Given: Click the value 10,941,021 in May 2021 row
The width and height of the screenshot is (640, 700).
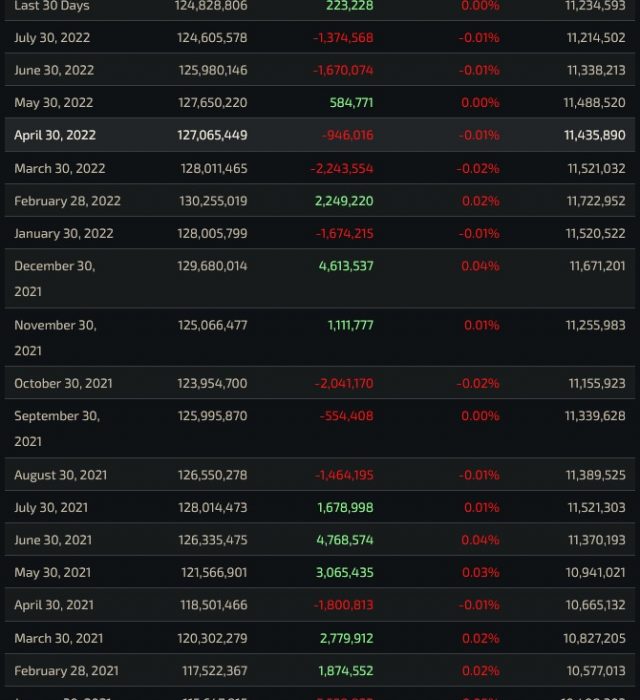Looking at the screenshot, I should click(595, 573).
